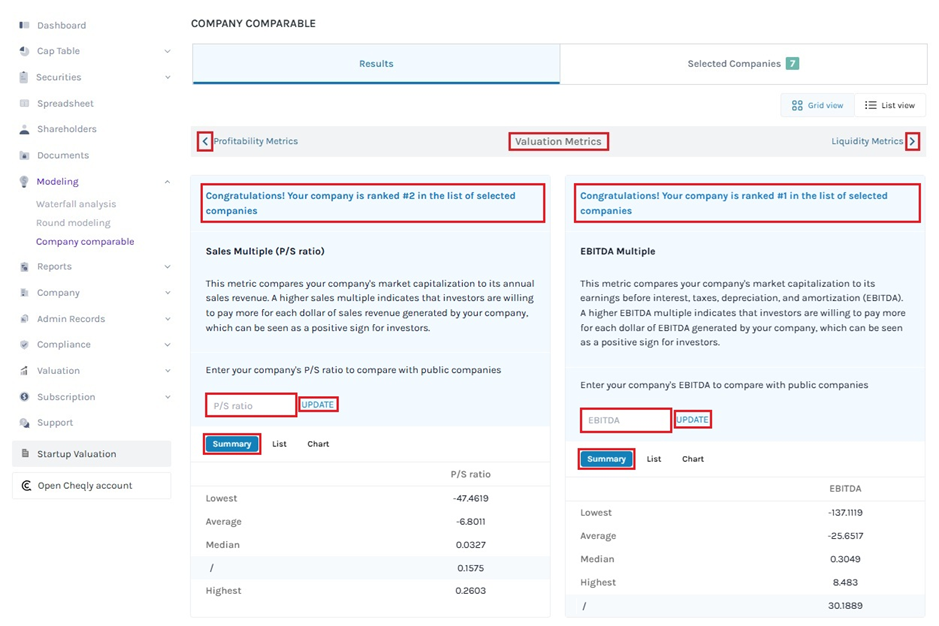Click the Valuation chart icon

pos(24,371)
